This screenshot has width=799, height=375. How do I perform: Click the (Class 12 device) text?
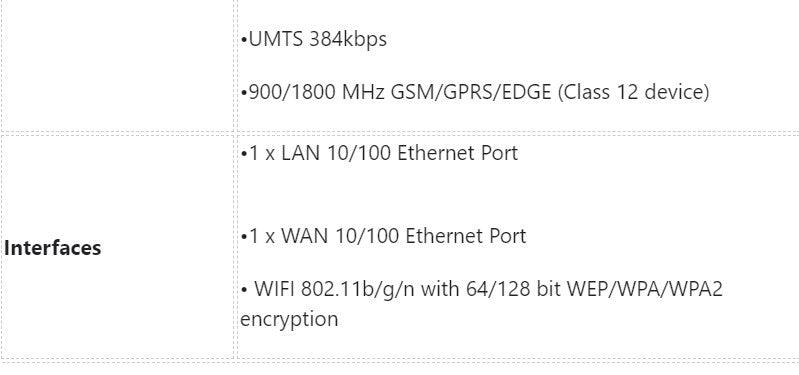pos(633,92)
